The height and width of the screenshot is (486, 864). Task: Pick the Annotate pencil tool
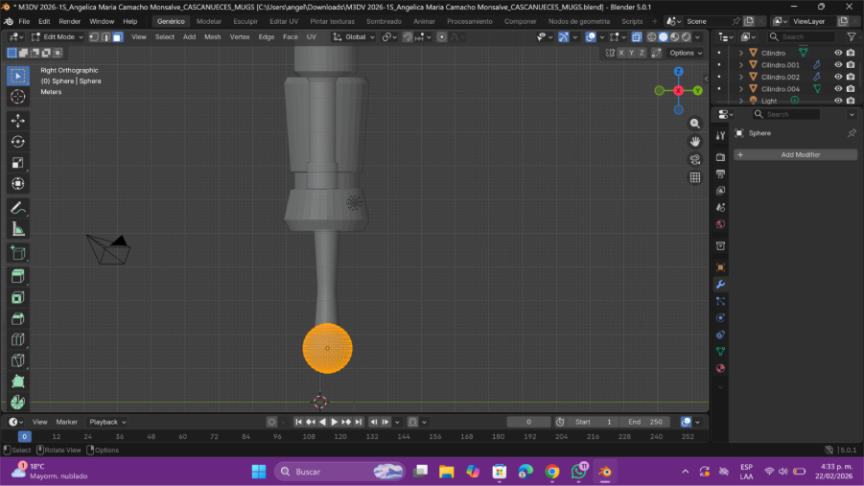(x=18, y=208)
